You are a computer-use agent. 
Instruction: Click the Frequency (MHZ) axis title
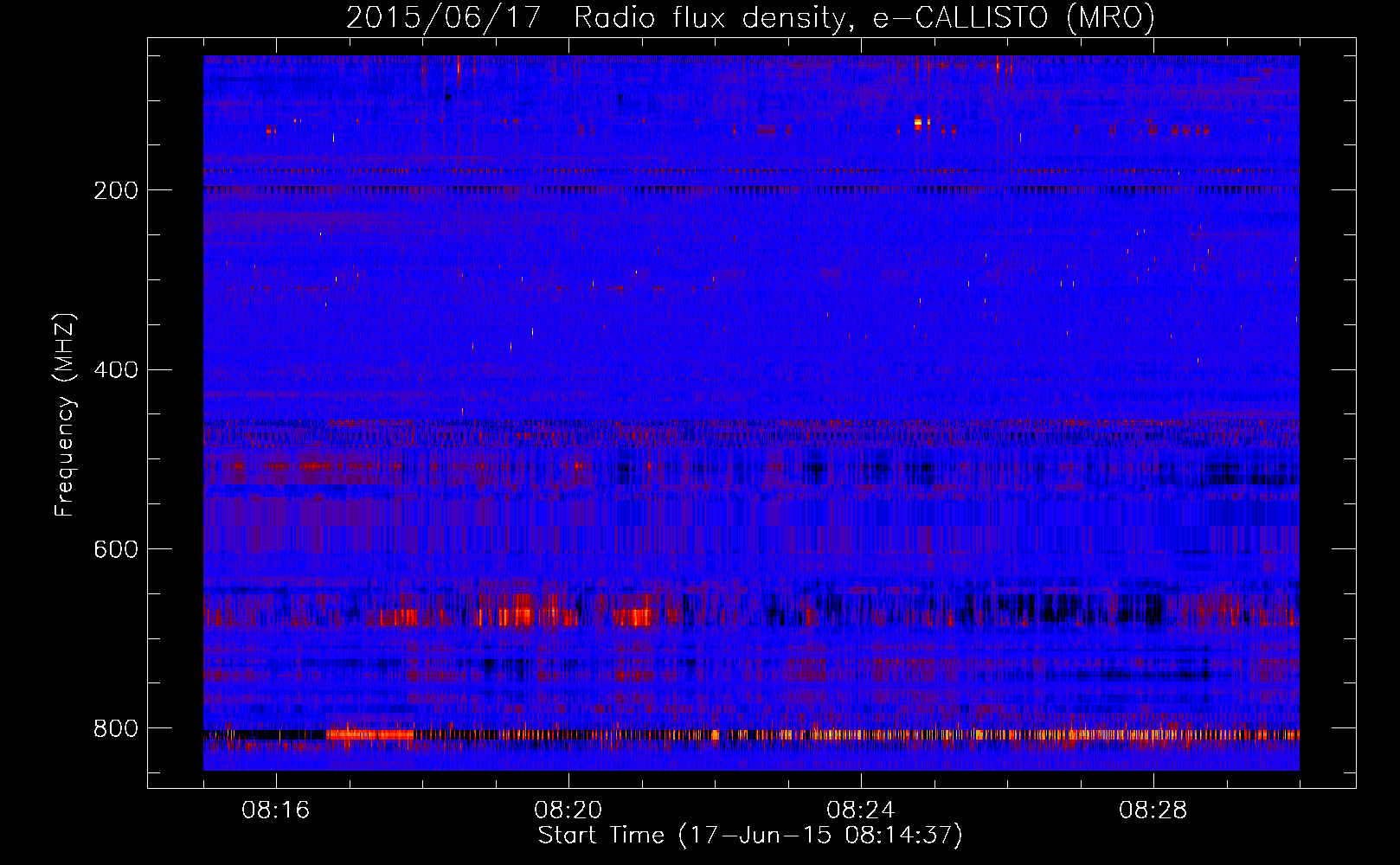(65, 414)
